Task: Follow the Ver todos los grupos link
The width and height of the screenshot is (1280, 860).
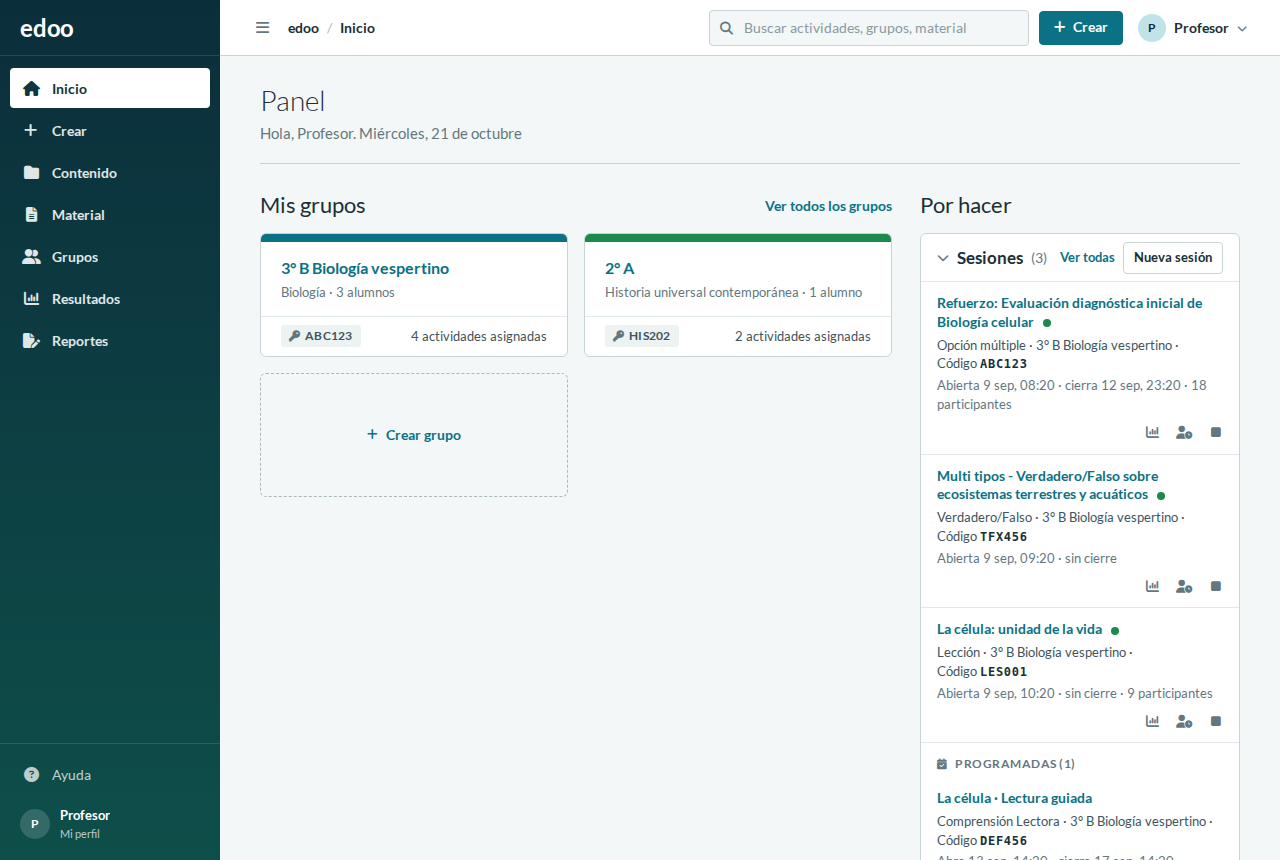Action: click(x=828, y=206)
